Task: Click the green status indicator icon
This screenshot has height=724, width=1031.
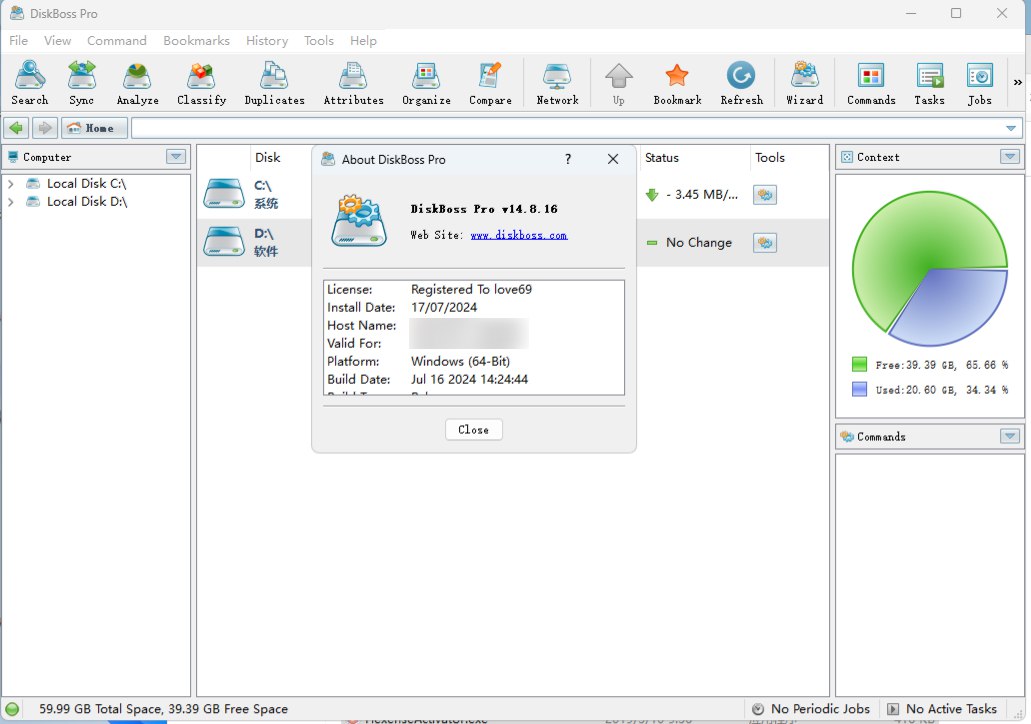Action: pos(12,709)
